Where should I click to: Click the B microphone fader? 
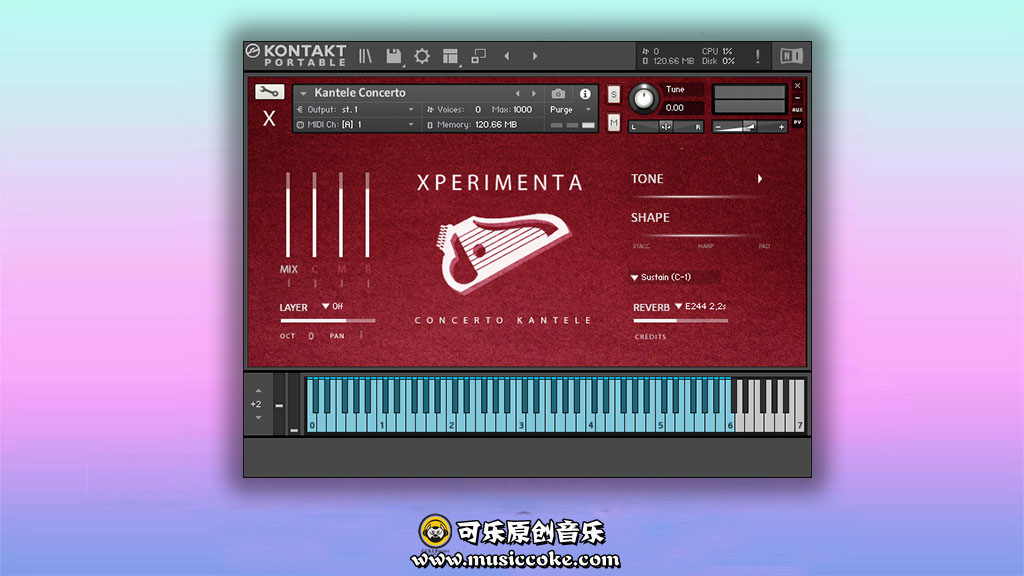click(x=368, y=215)
